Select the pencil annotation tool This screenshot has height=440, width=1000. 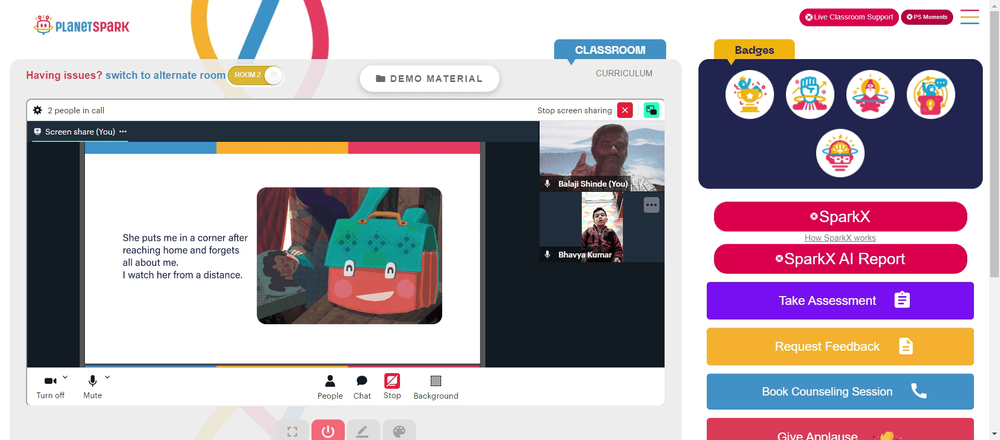click(363, 432)
